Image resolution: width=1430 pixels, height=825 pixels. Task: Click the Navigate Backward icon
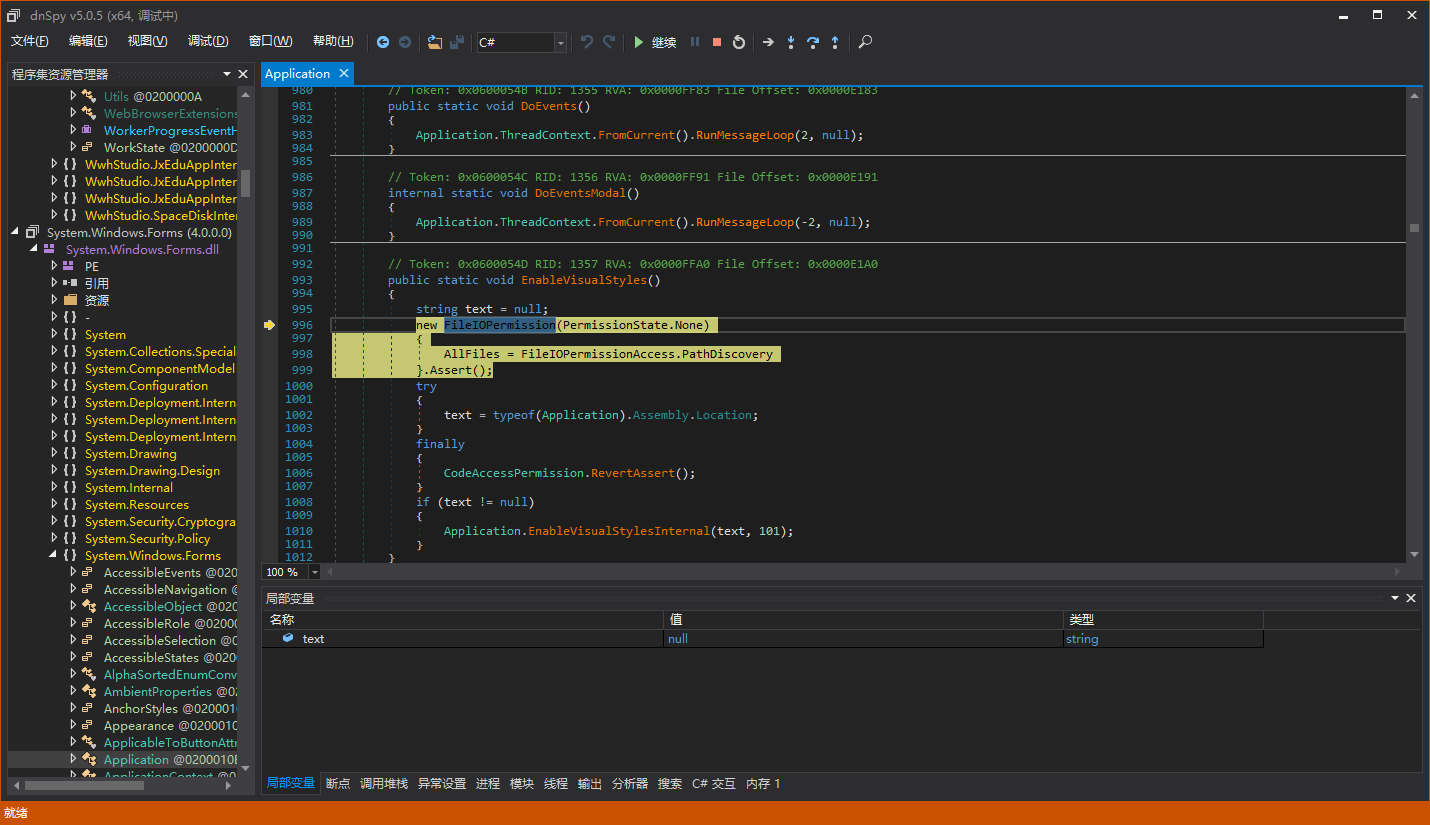pyautogui.click(x=383, y=42)
